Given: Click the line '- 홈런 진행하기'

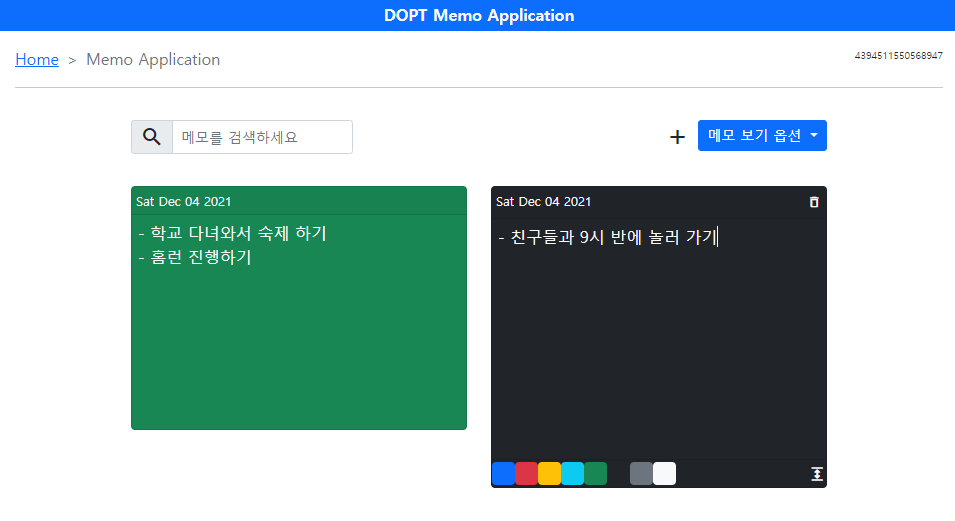Looking at the screenshot, I should point(195,257).
